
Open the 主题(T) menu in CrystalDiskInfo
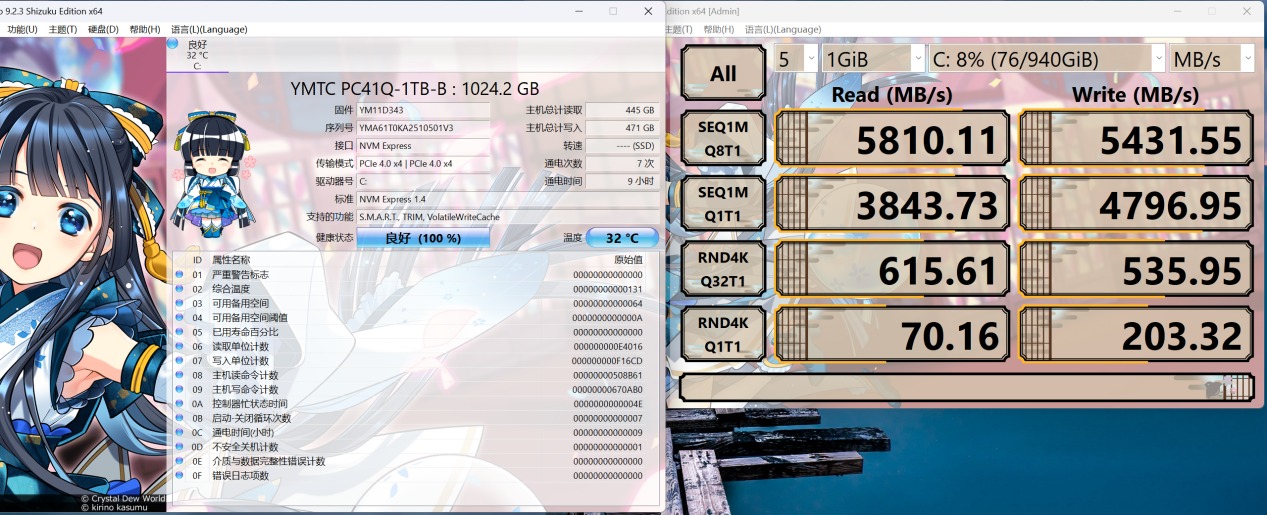63,29
